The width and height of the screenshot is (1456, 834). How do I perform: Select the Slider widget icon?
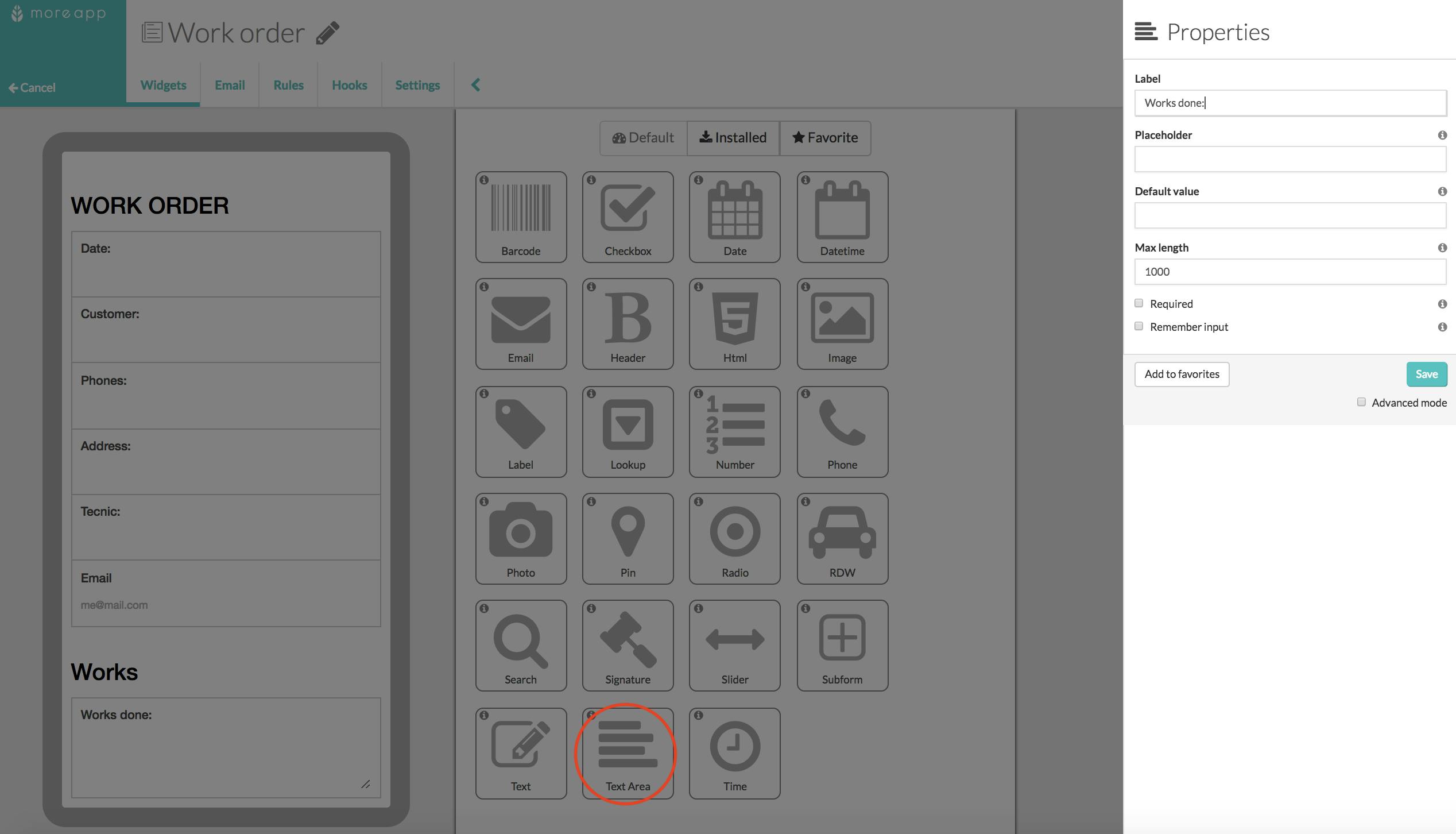pos(734,646)
